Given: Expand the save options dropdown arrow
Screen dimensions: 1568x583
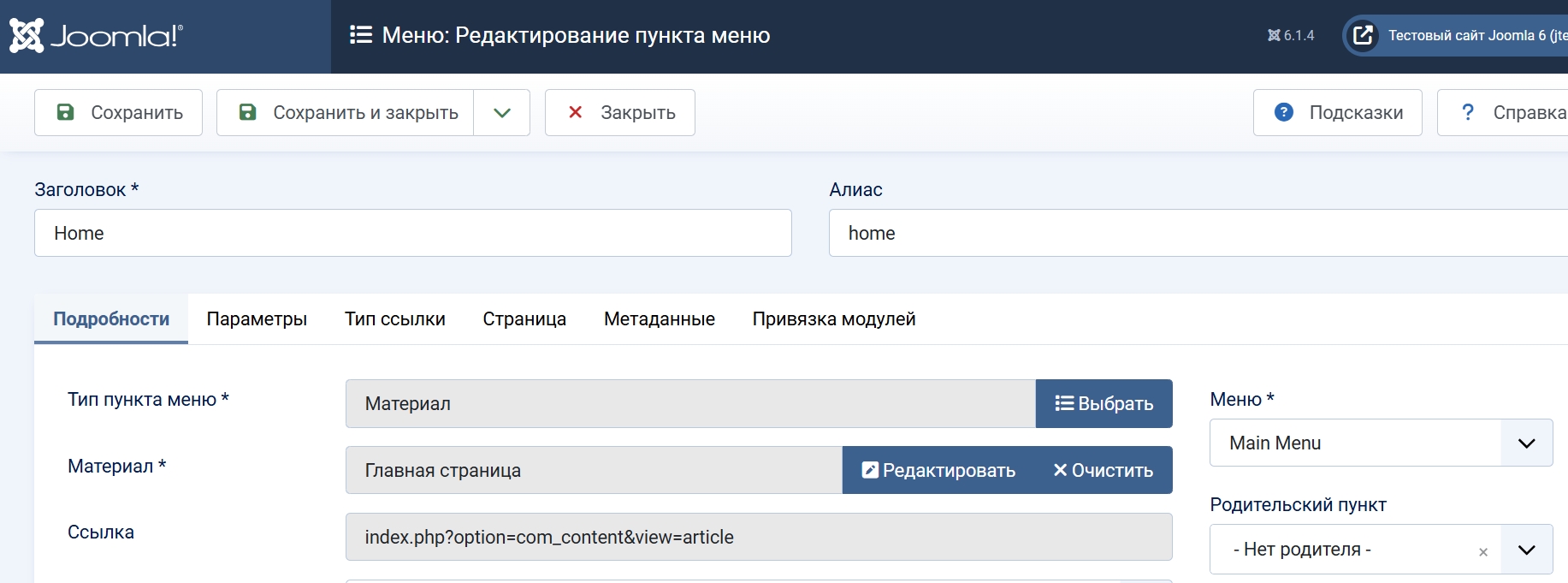Looking at the screenshot, I should (x=502, y=112).
